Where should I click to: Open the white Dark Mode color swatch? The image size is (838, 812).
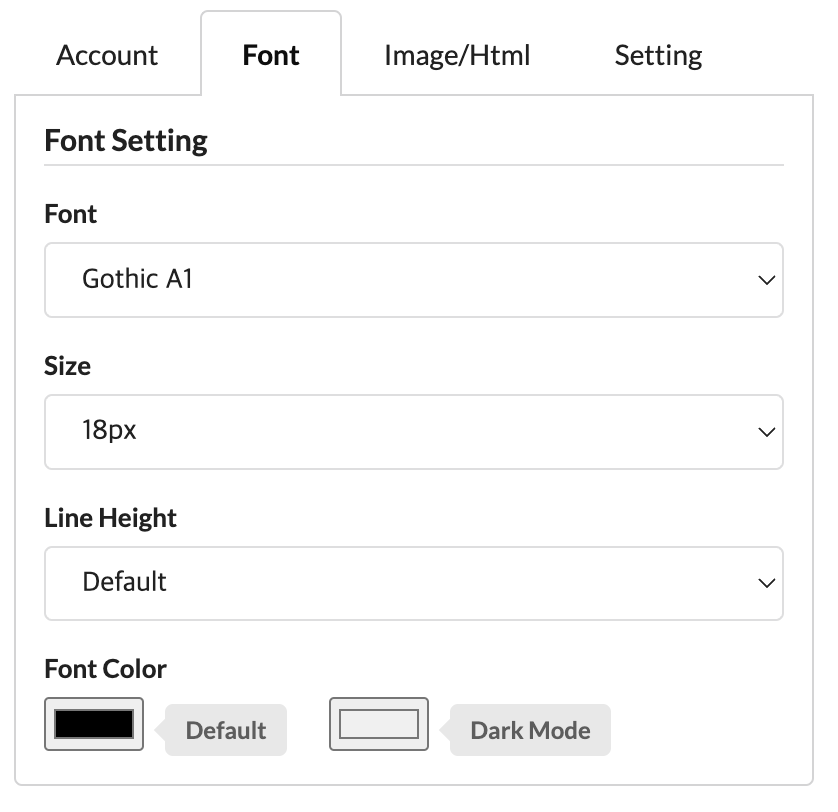click(379, 724)
